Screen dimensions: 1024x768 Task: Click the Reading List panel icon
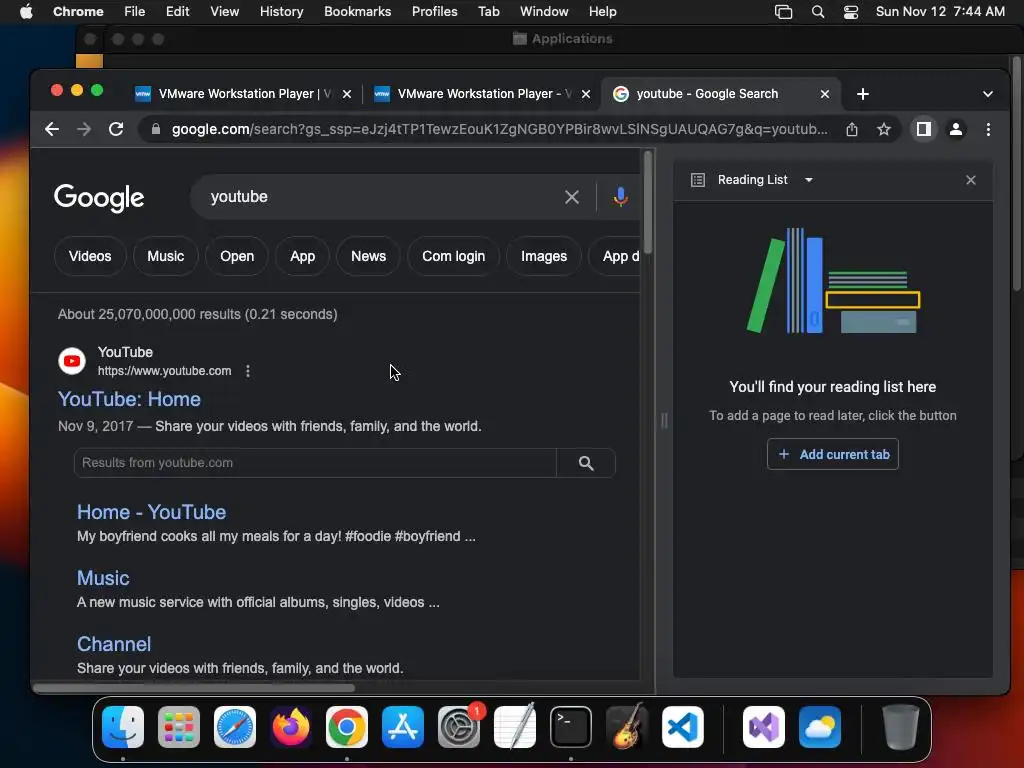point(697,180)
